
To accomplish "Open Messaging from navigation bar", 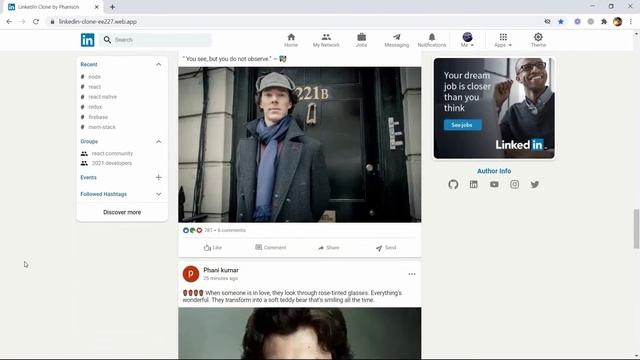I will (x=396, y=40).
